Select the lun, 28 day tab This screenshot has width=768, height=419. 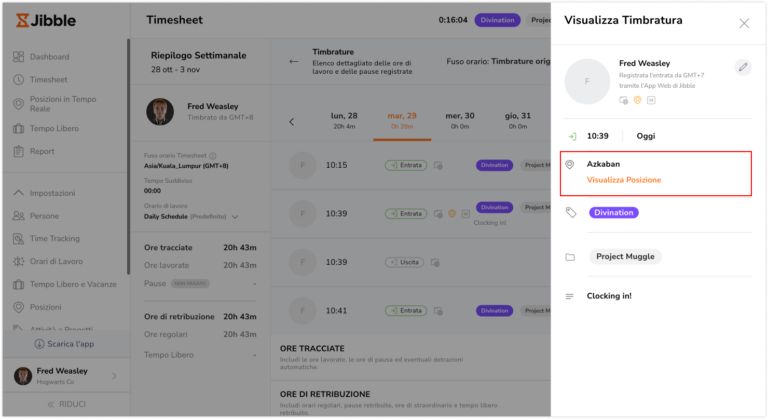pos(344,120)
